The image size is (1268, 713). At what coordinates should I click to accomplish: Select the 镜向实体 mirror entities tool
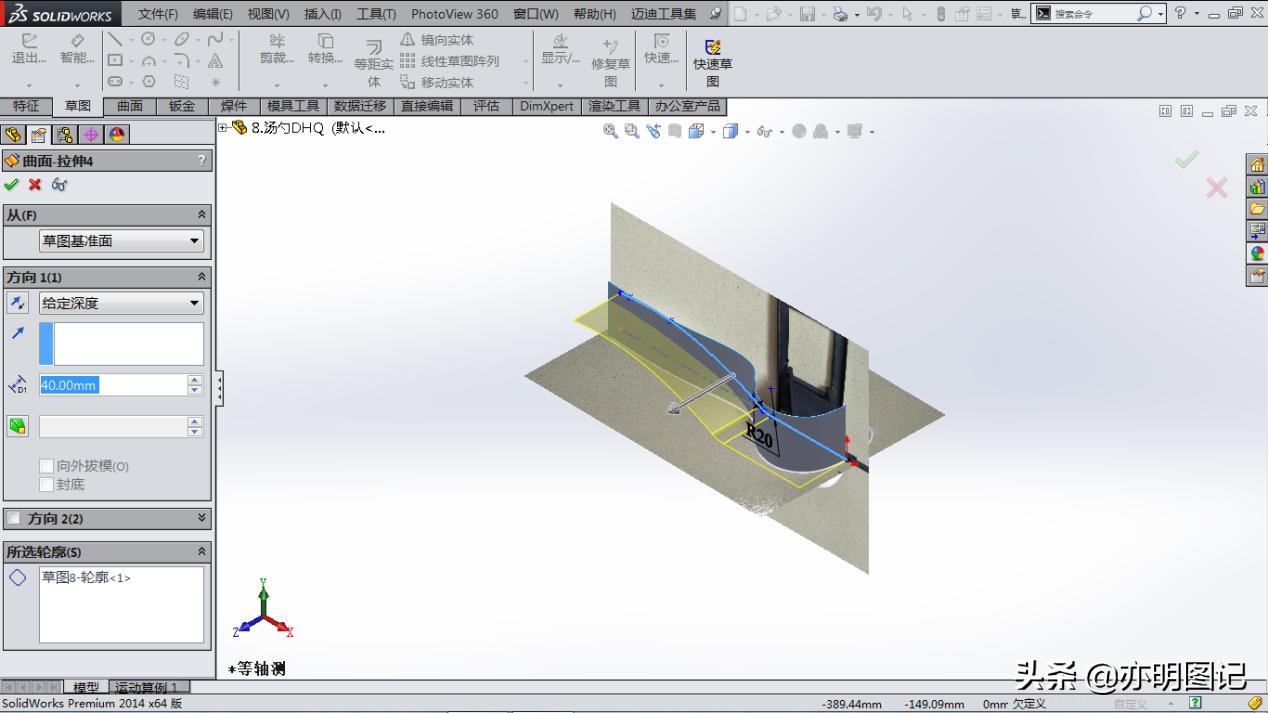444,39
